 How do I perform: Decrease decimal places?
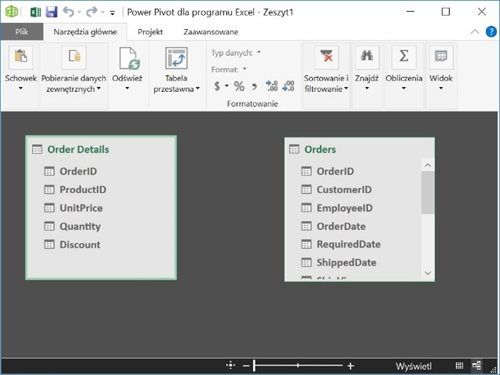(288, 86)
